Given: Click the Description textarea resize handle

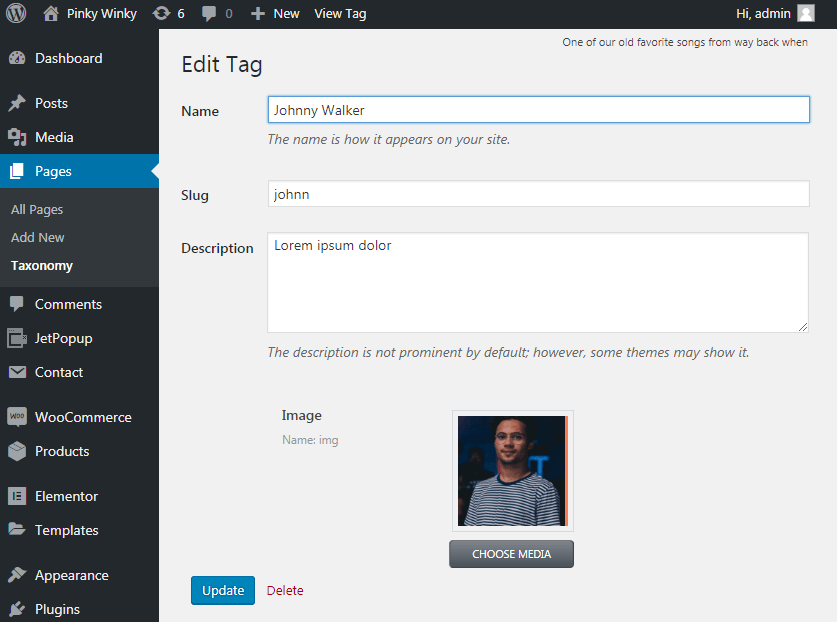Looking at the screenshot, I should (803, 327).
